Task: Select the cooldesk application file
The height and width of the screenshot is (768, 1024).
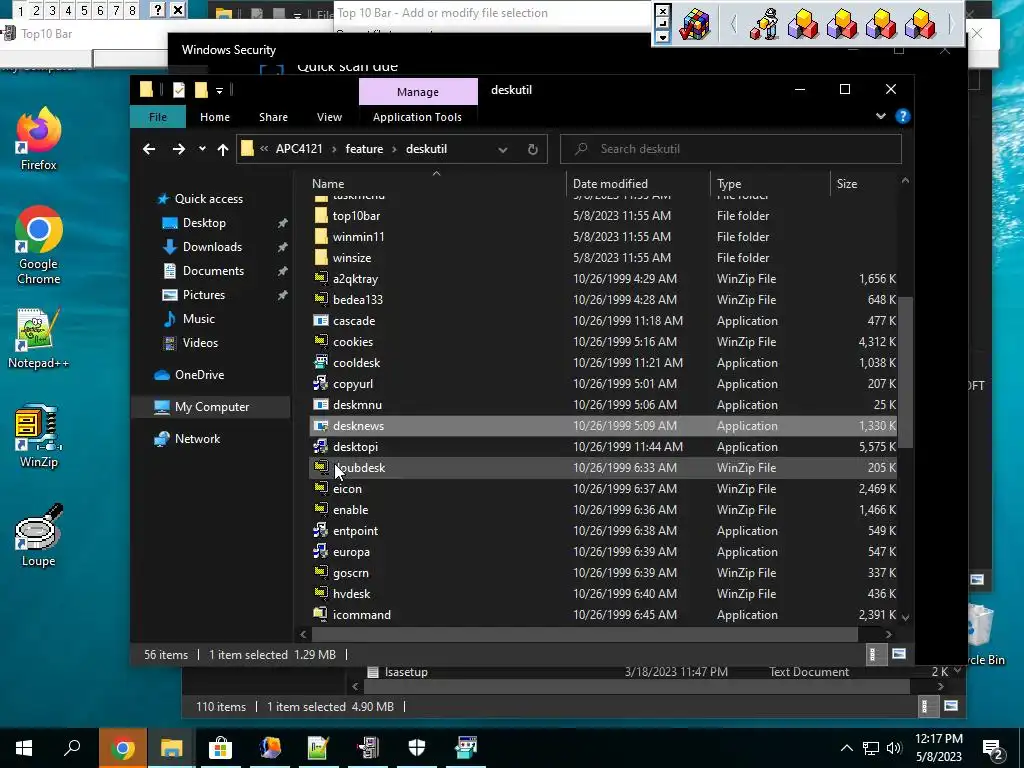Action: 603,362
